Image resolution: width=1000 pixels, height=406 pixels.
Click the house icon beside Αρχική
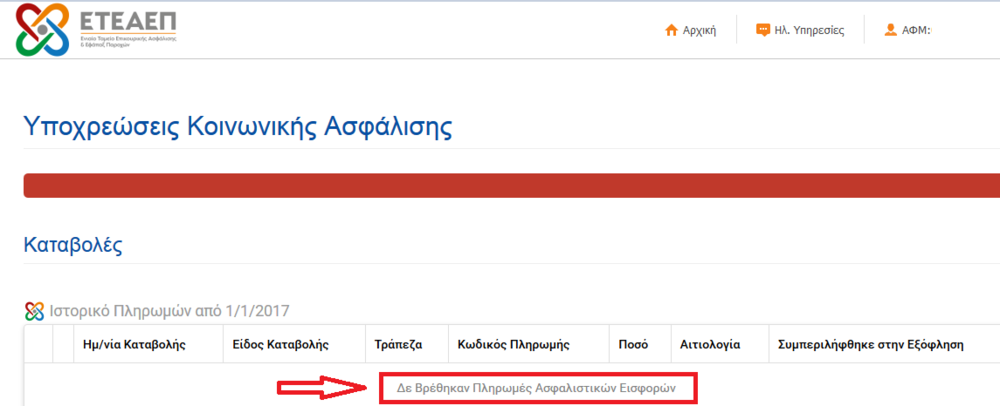672,30
